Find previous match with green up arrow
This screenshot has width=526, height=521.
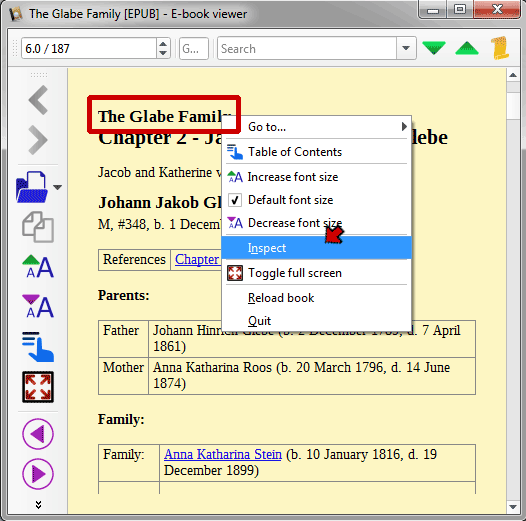click(x=467, y=48)
